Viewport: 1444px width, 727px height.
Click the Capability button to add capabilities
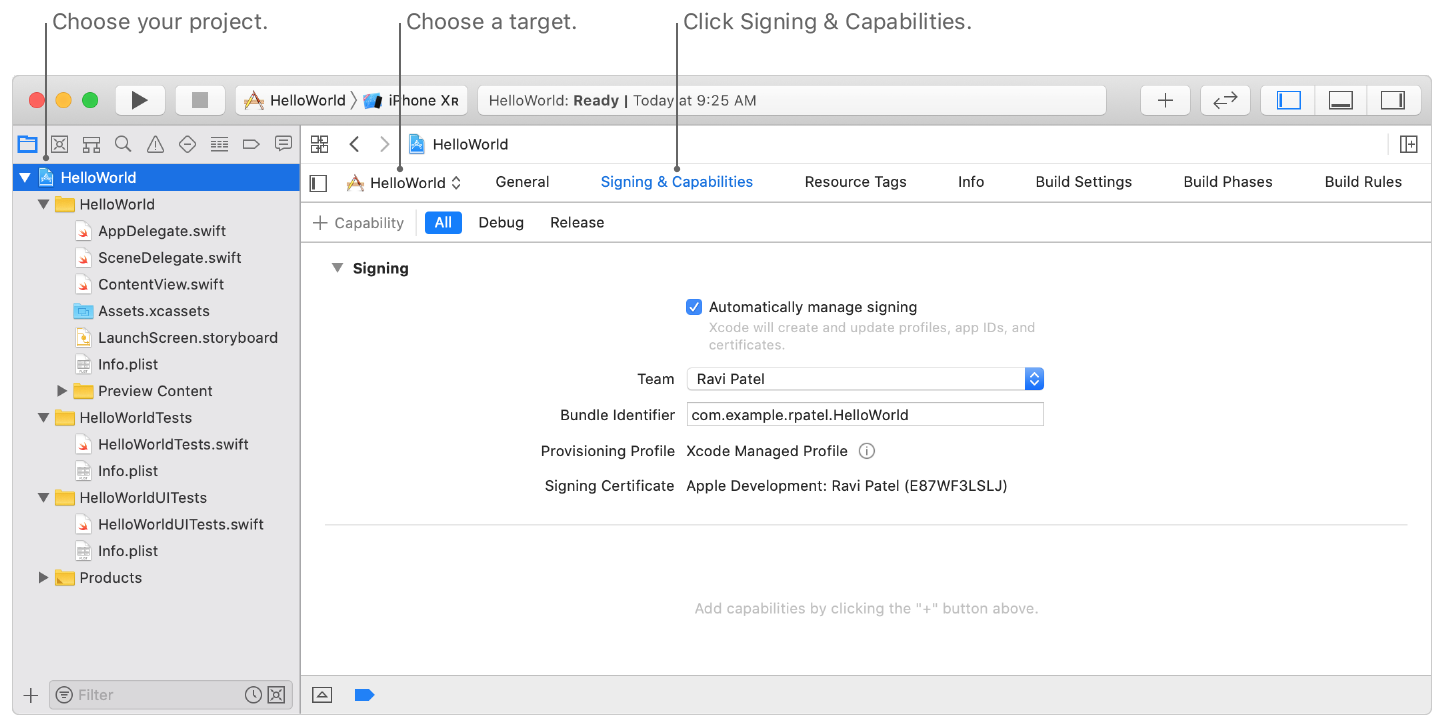click(357, 222)
